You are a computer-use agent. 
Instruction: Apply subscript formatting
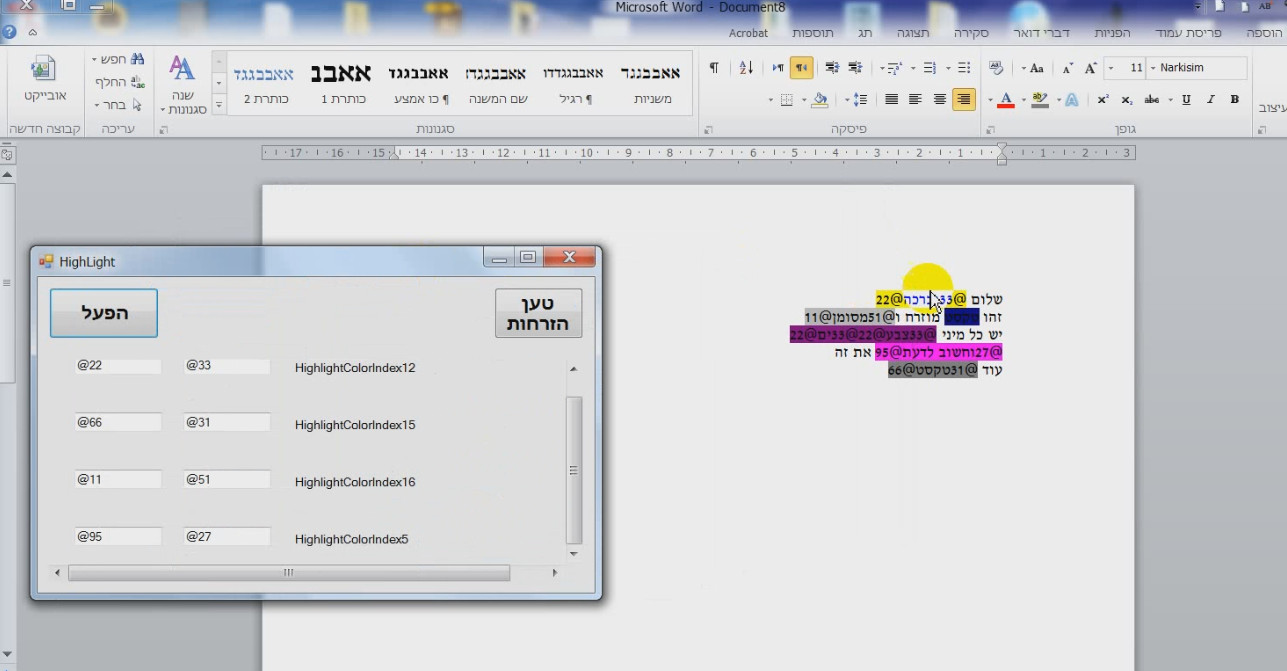1127,100
